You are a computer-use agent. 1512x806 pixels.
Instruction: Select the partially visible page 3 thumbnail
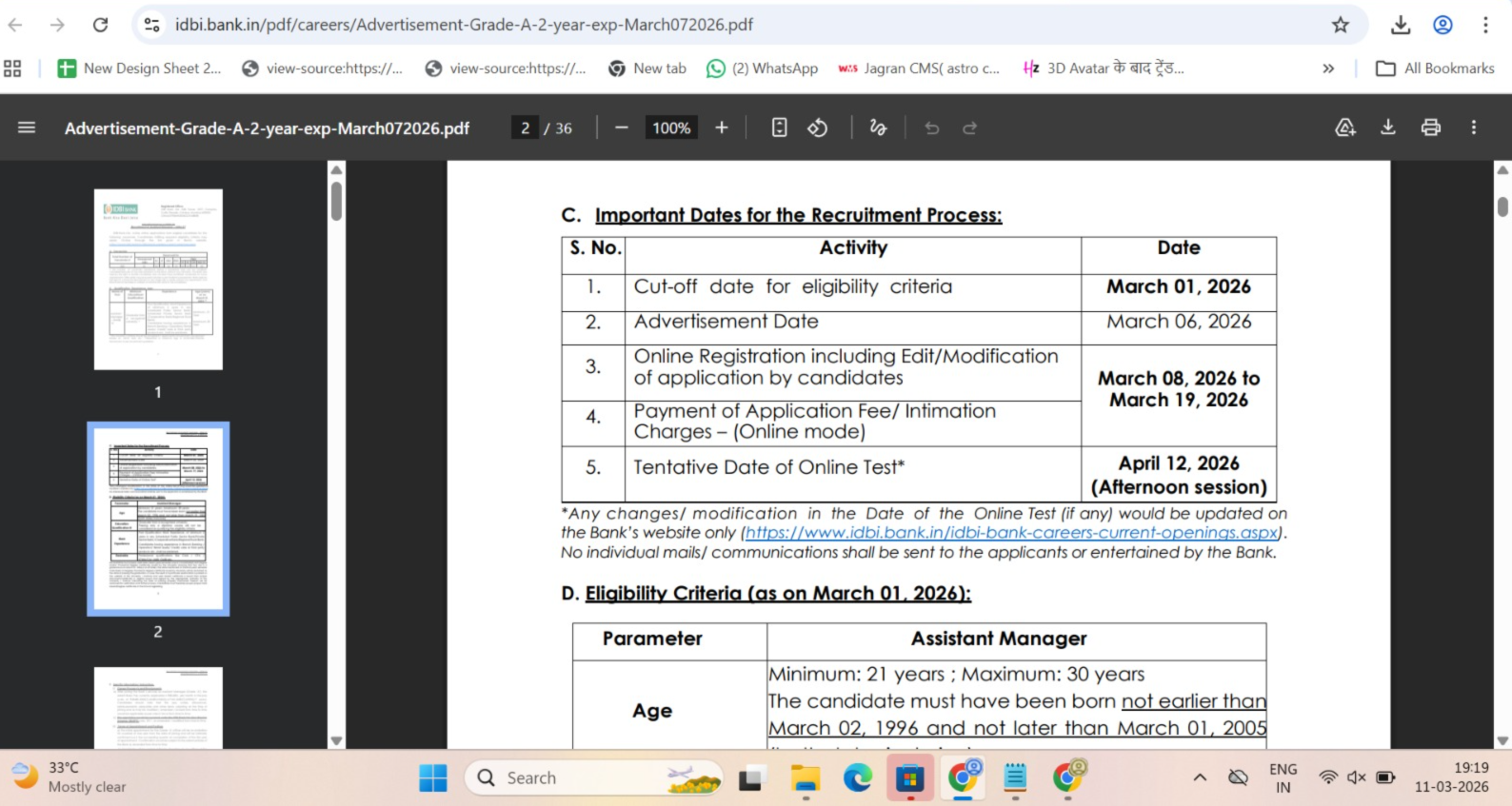(158, 708)
